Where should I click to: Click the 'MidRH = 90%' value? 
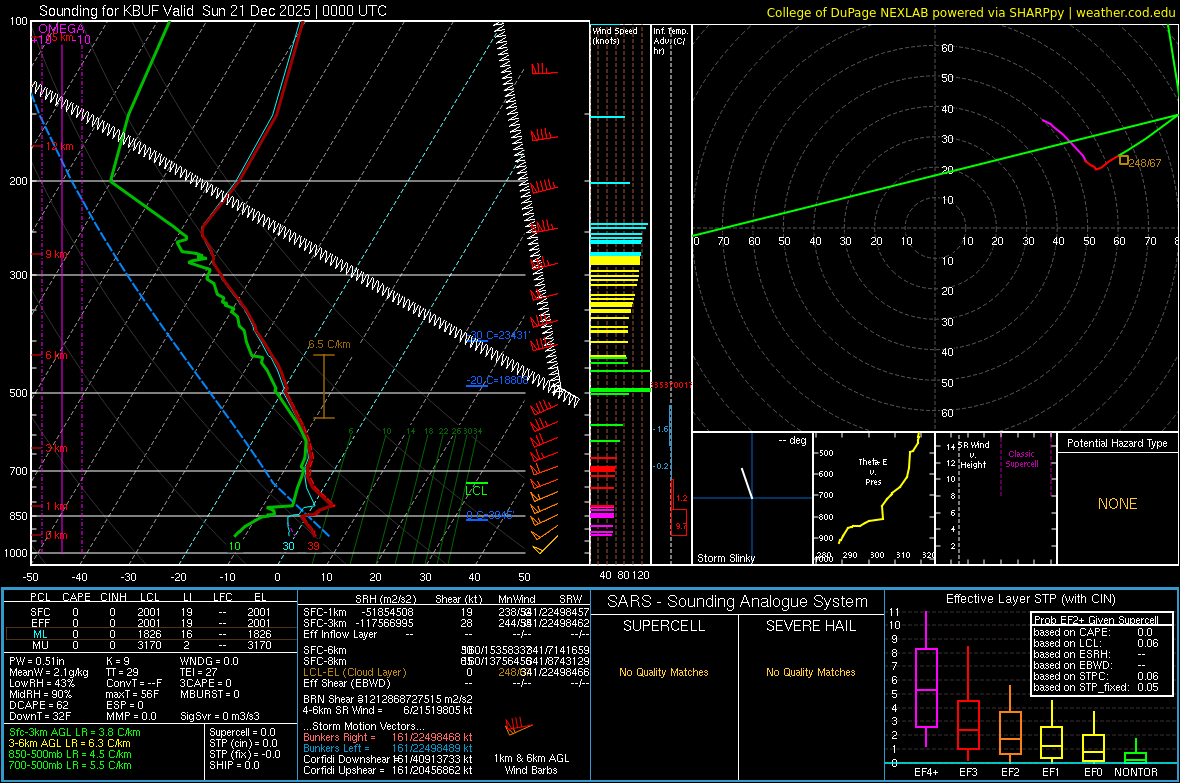[x=41, y=694]
